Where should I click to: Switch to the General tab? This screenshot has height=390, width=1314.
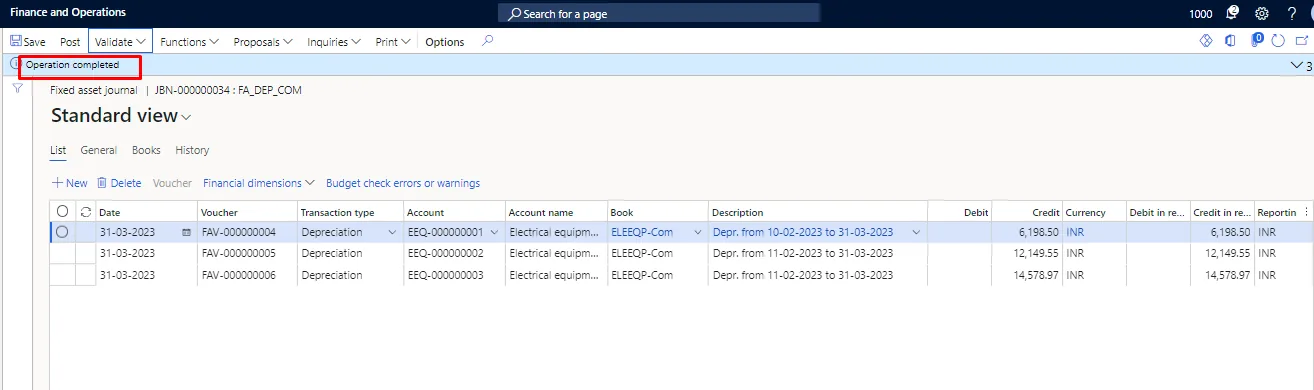(x=99, y=150)
